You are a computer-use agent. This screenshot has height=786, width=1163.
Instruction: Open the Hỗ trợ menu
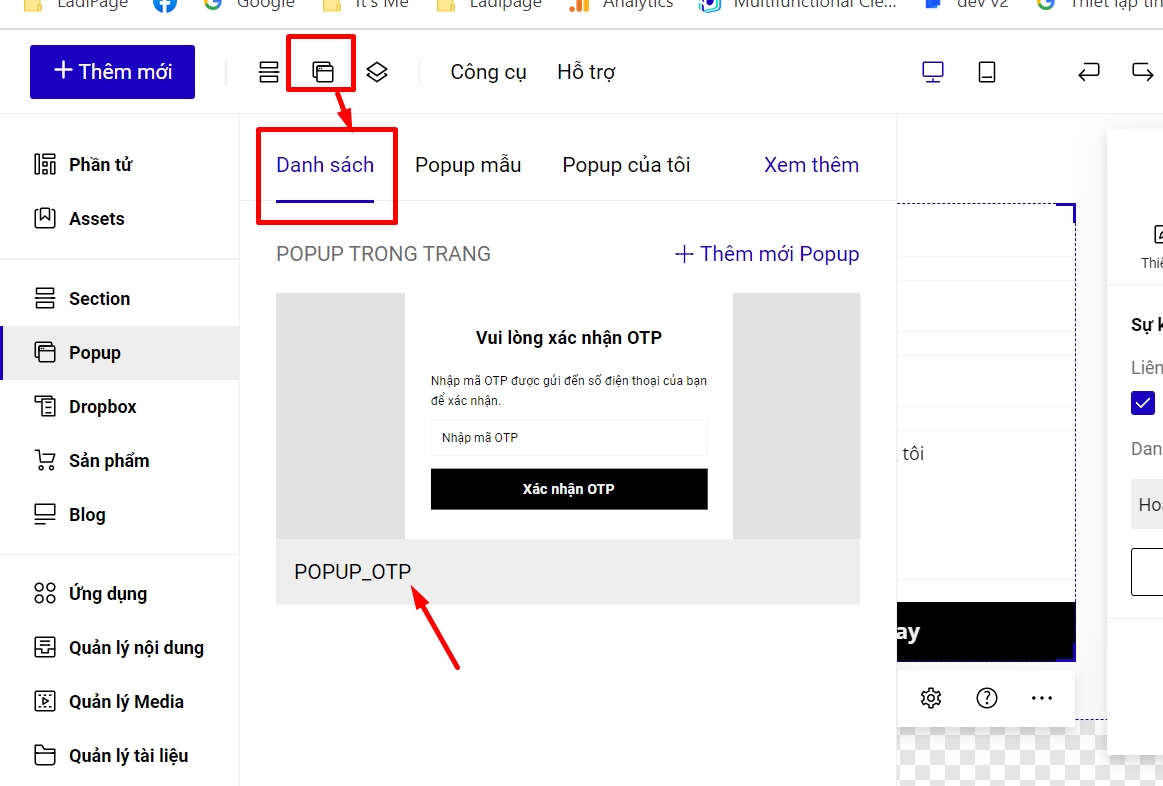coord(586,72)
